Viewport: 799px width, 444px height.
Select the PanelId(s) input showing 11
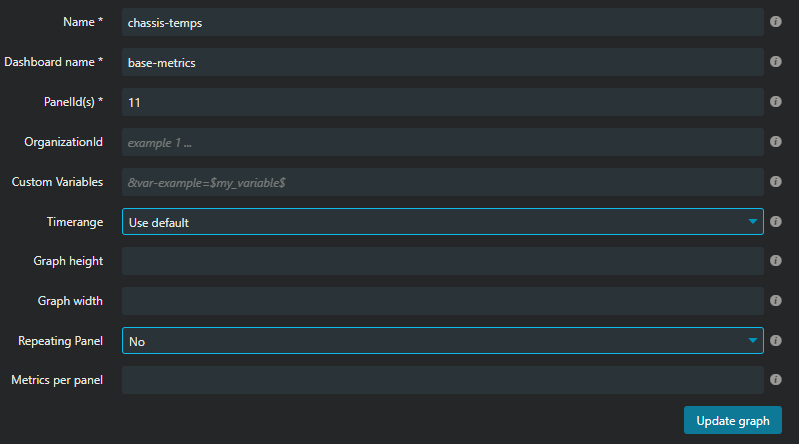[442, 102]
